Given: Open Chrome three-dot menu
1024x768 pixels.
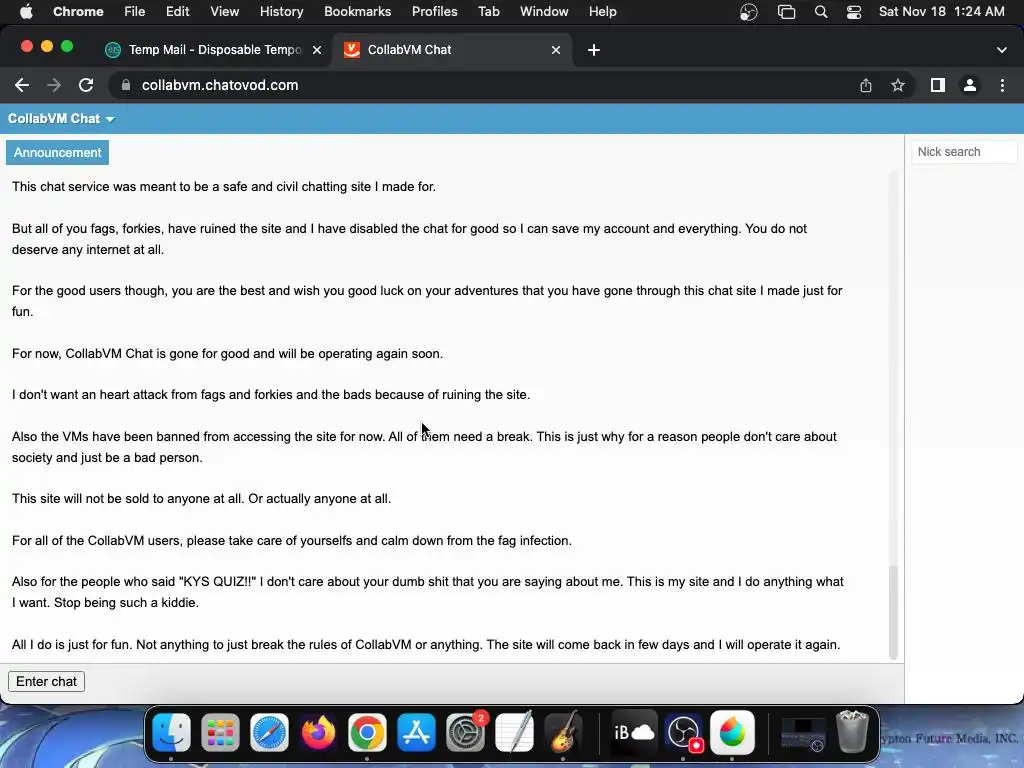Looking at the screenshot, I should (x=1002, y=85).
